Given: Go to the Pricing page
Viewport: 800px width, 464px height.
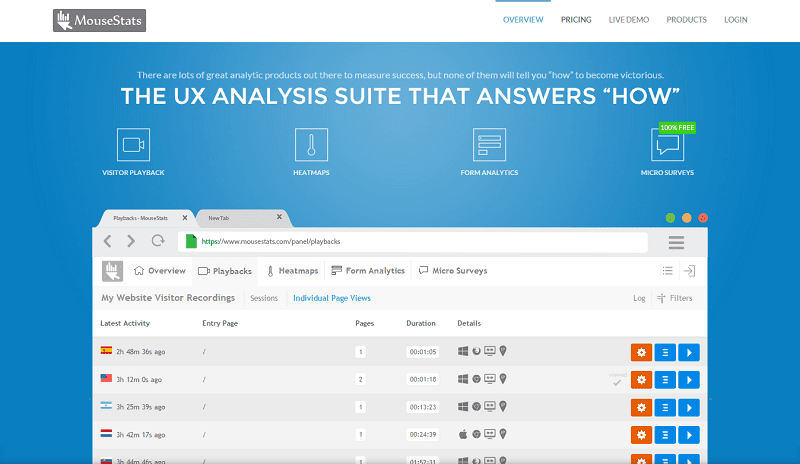Looking at the screenshot, I should [576, 20].
